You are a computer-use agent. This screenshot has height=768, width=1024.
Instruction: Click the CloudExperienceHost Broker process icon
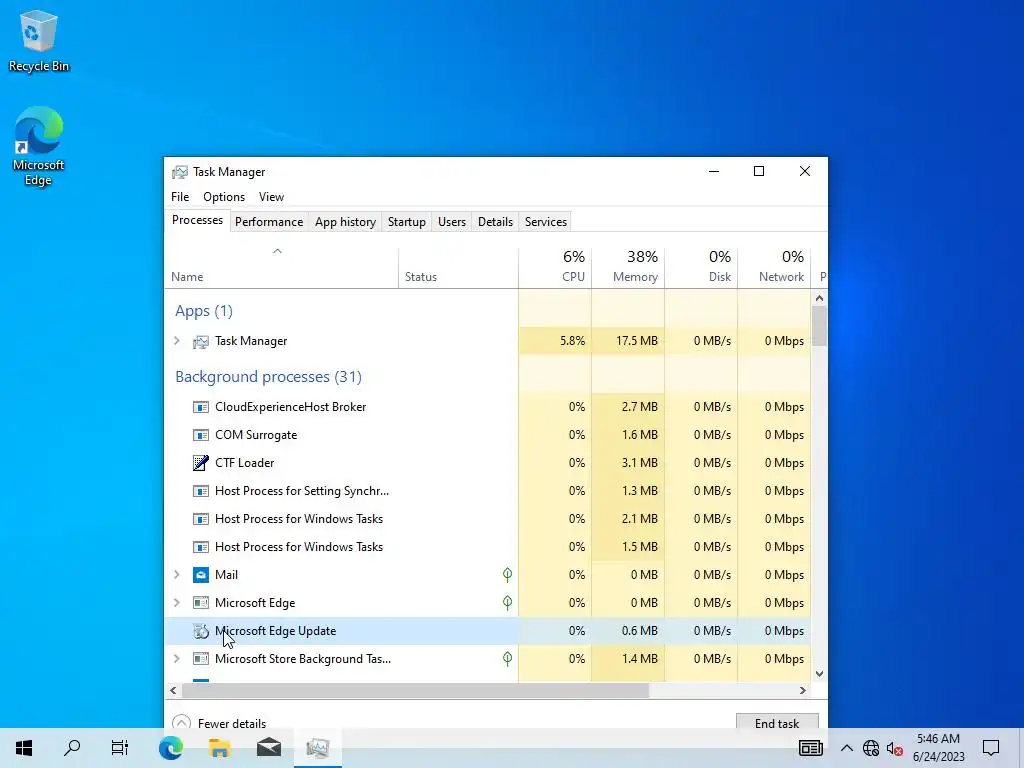point(200,407)
